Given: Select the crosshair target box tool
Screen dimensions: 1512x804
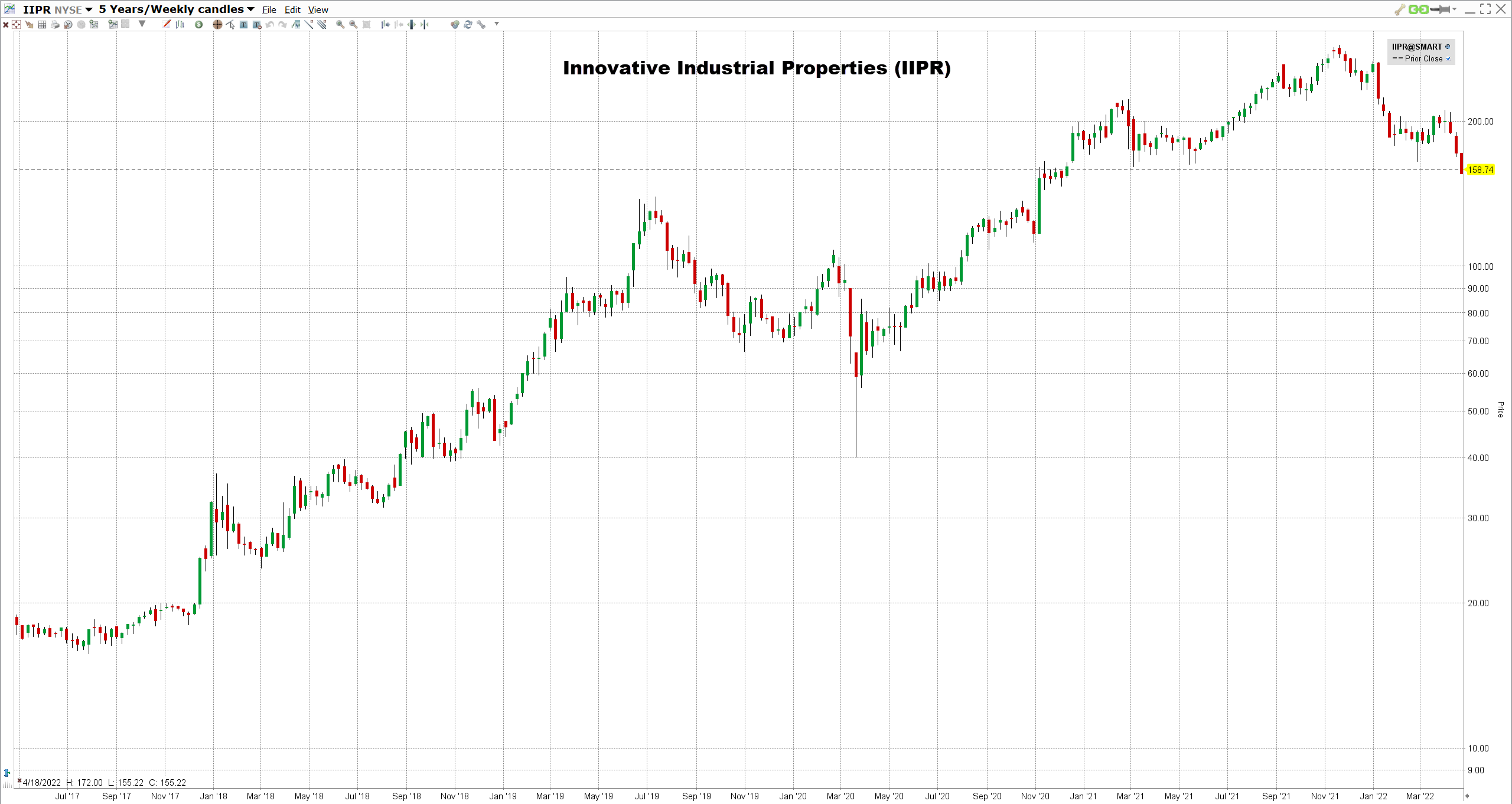Looking at the screenshot, I should pos(16,24).
